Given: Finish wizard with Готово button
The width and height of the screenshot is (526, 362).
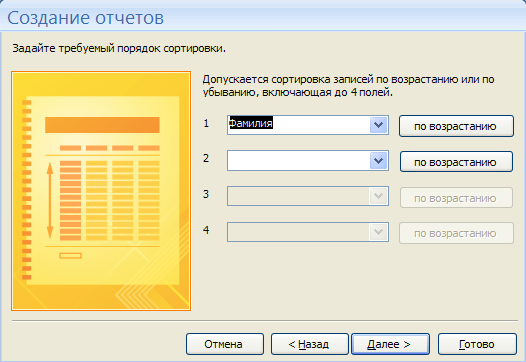Looking at the screenshot, I should (x=477, y=344).
